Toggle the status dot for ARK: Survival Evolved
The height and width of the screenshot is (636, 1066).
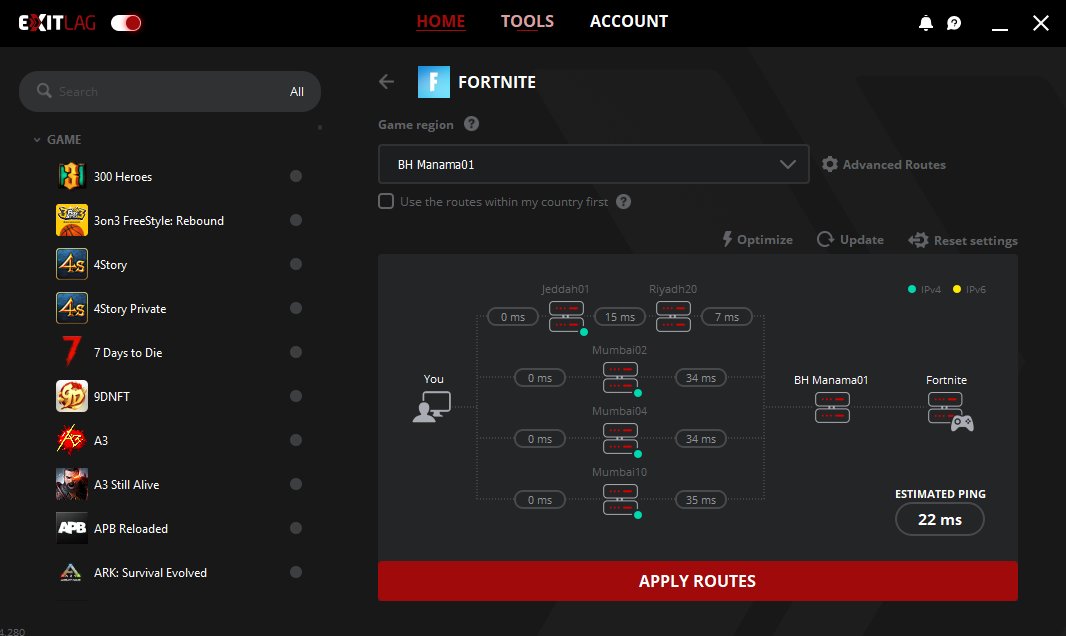296,572
